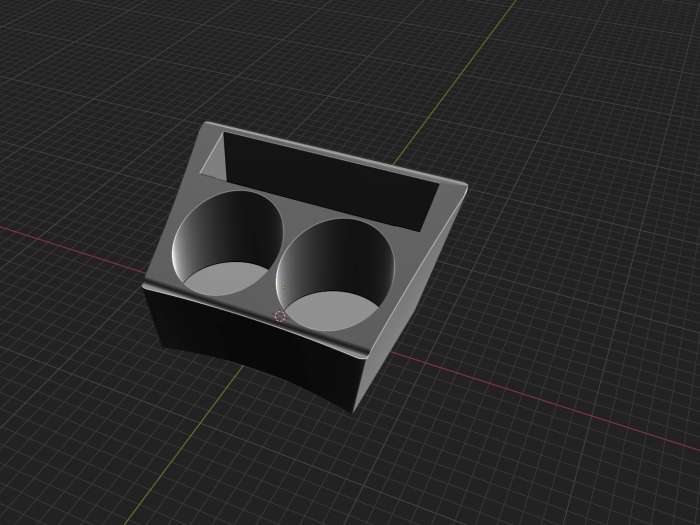Click the 3D cursor at the model's front edge

point(281,317)
